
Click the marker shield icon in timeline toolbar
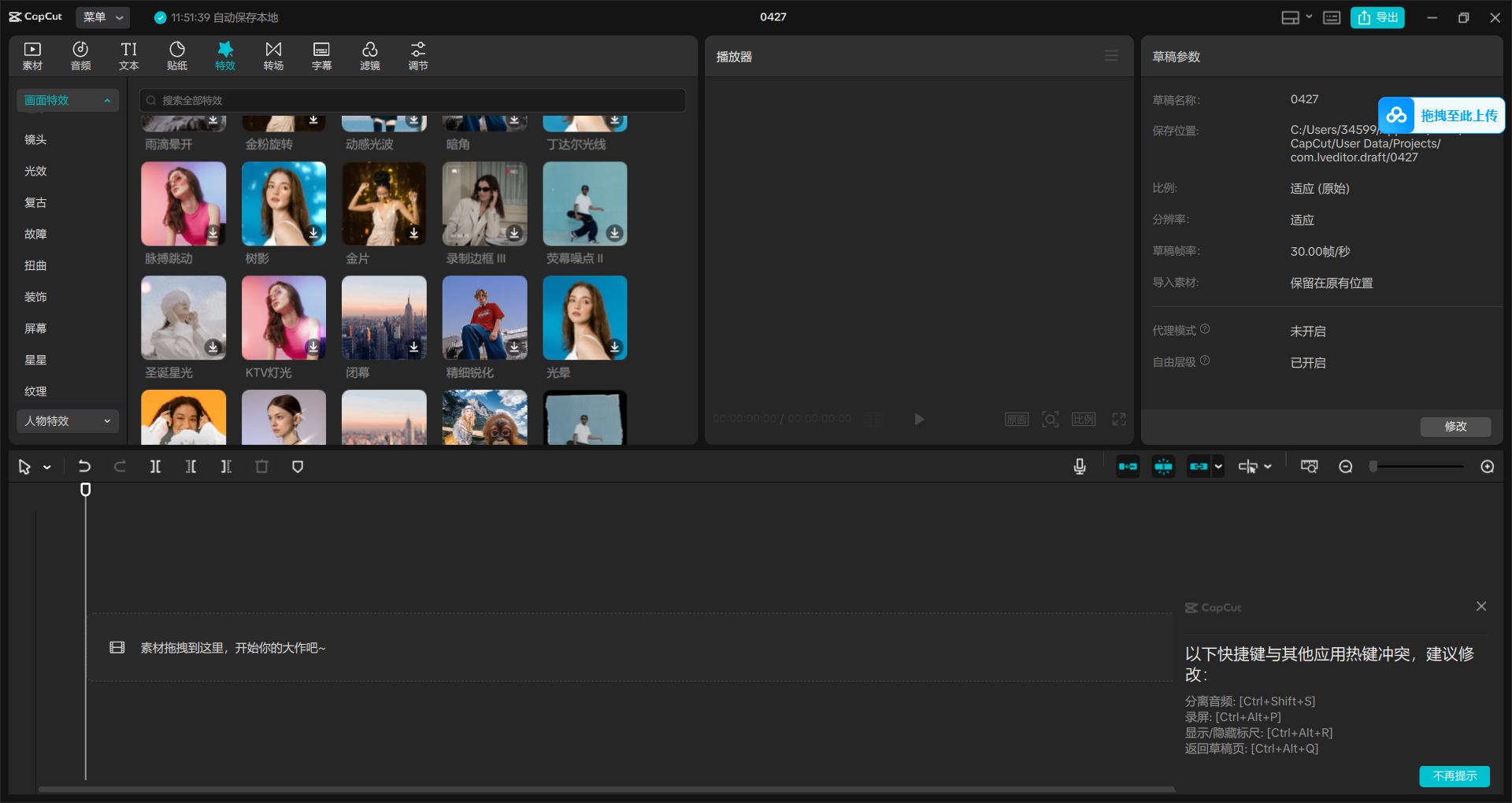coord(298,467)
